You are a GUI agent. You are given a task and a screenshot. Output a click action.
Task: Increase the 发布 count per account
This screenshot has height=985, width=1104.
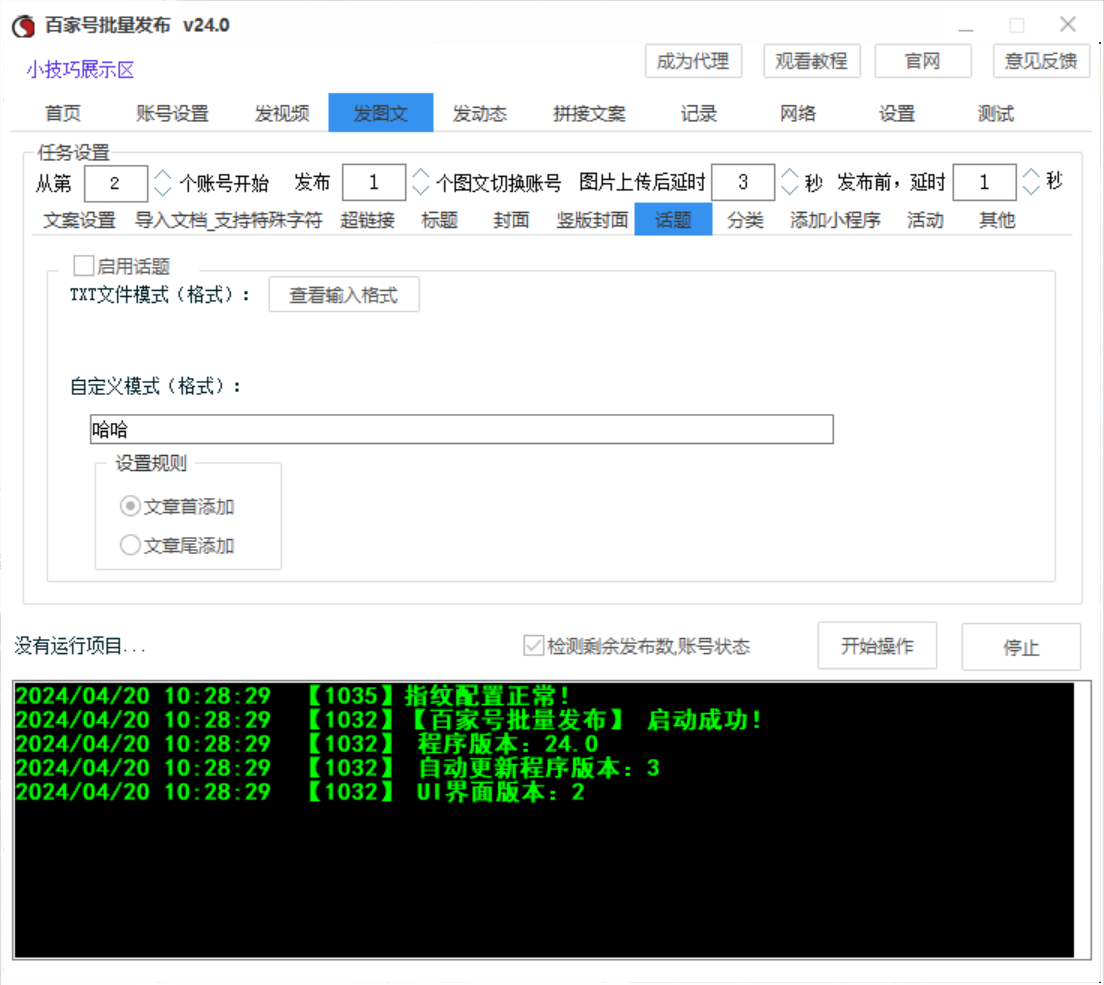421,174
